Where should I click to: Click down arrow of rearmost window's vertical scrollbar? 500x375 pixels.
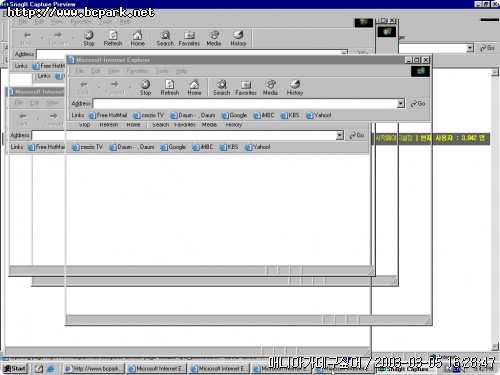tap(495, 347)
